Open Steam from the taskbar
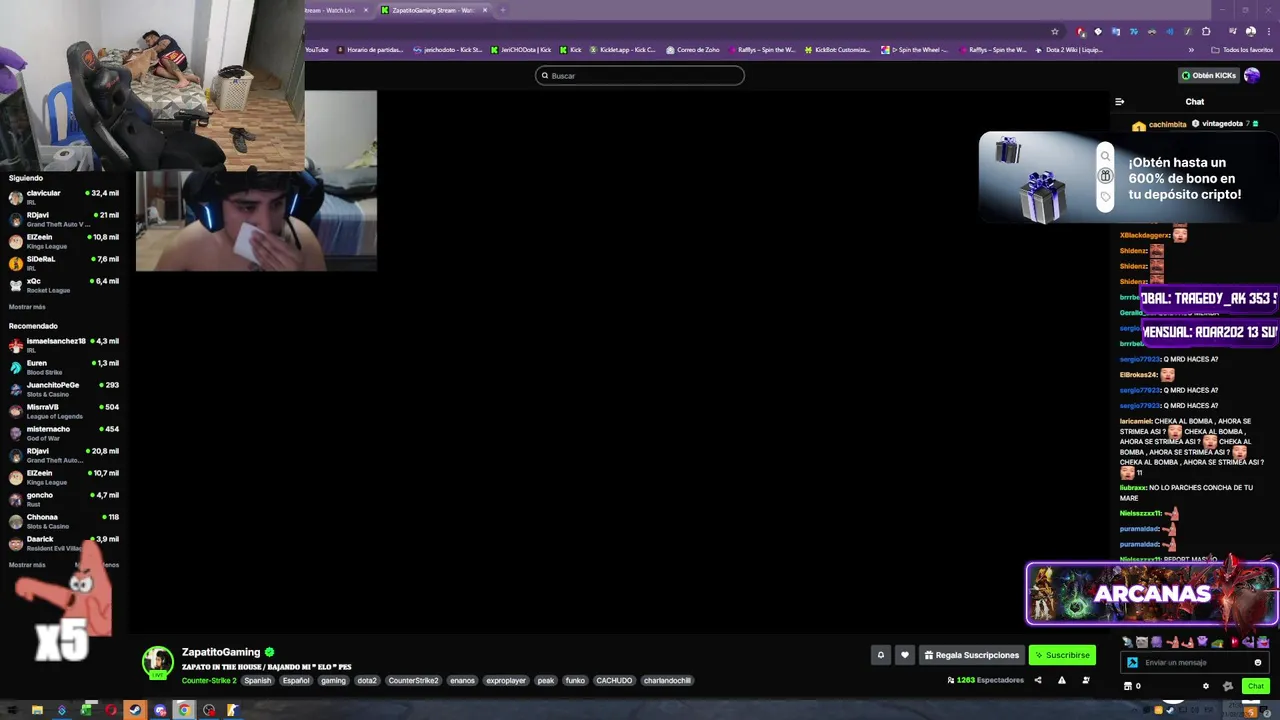 tap(135, 710)
